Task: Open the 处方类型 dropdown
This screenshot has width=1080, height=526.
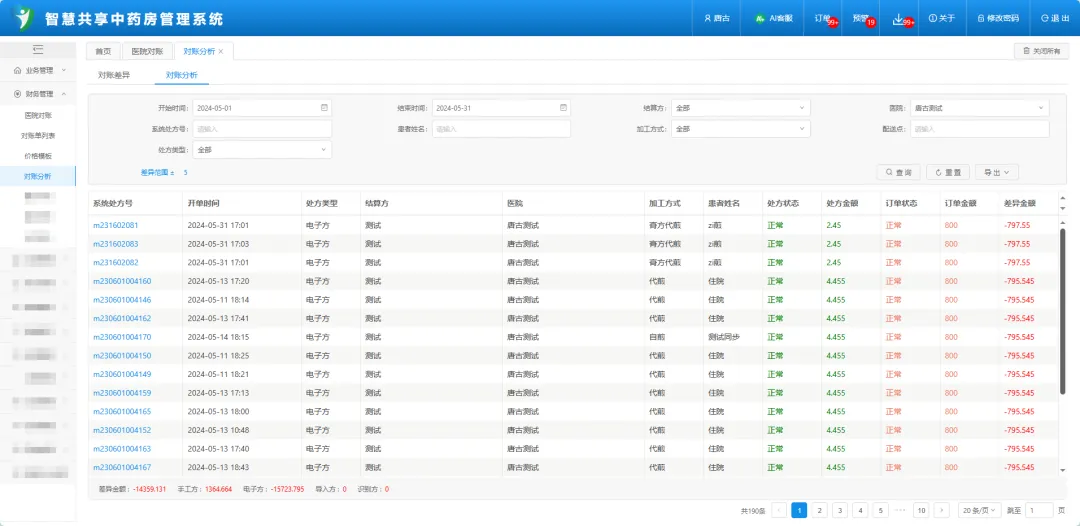Action: coord(261,150)
